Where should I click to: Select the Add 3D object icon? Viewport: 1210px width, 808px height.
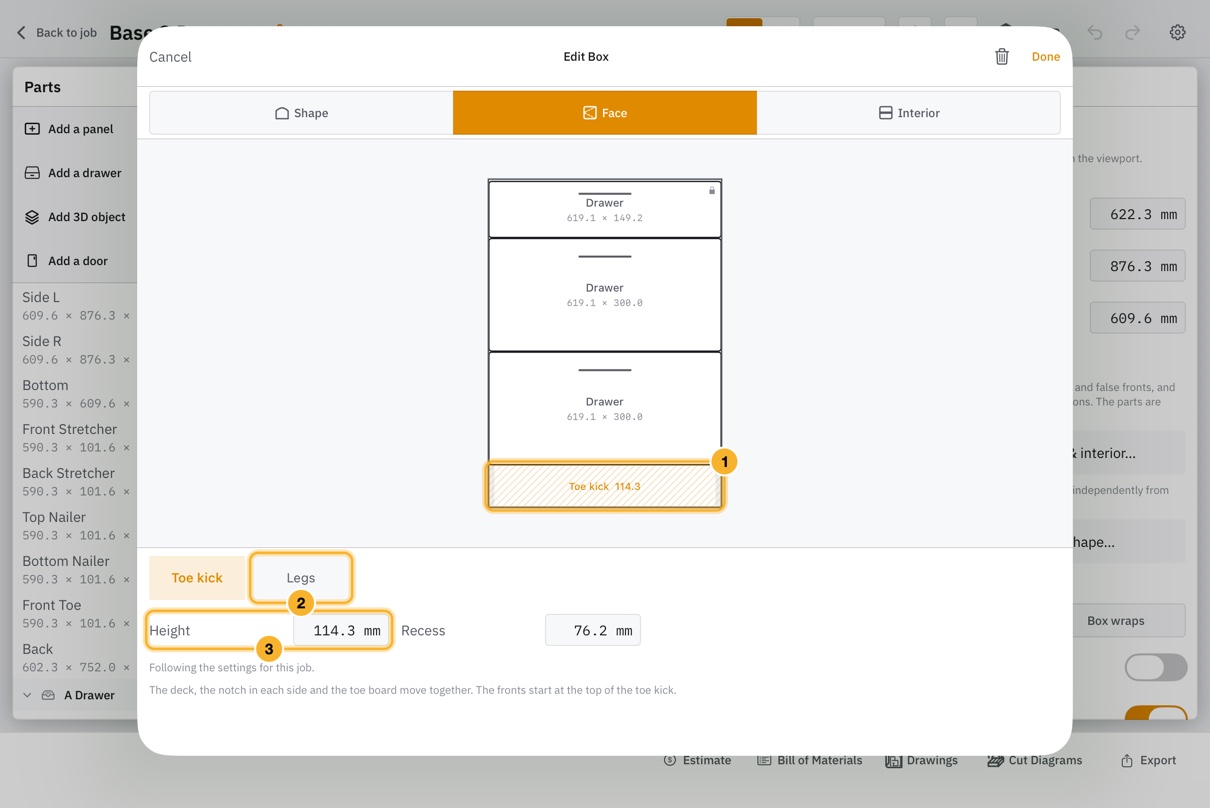32,217
